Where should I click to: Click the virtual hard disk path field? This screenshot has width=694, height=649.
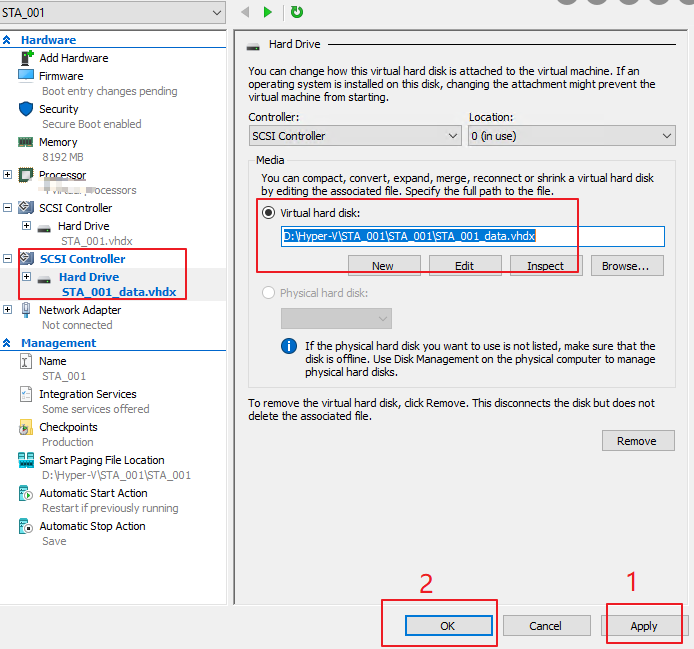pyautogui.click(x=472, y=237)
